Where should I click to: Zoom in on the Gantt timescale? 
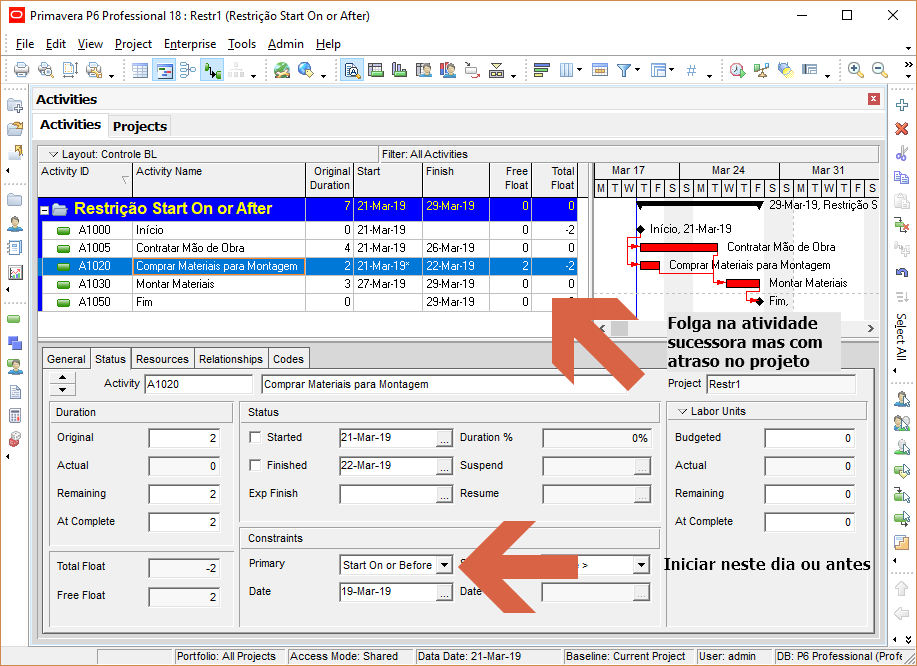point(856,70)
